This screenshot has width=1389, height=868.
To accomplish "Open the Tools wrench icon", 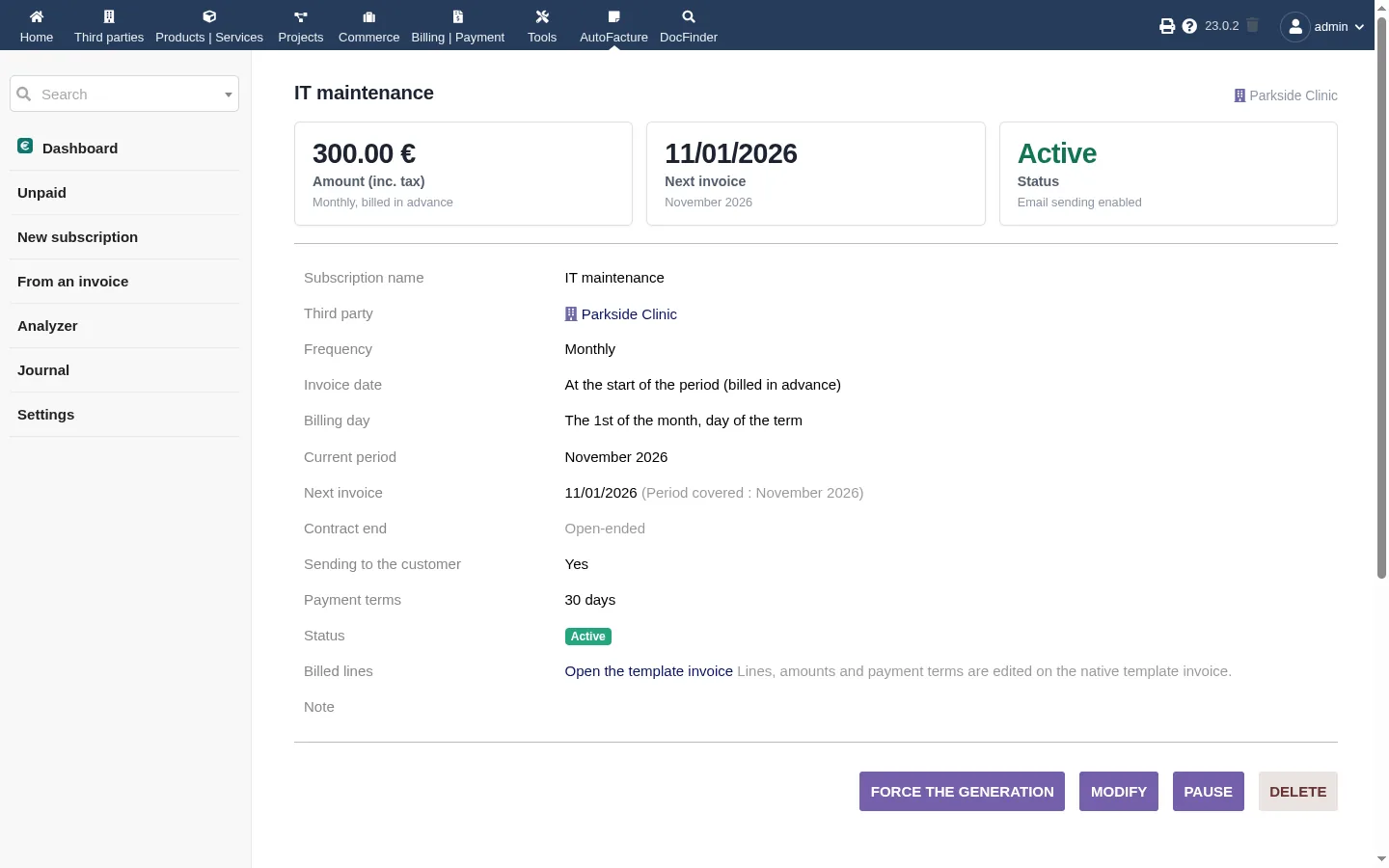I will coord(542,16).
